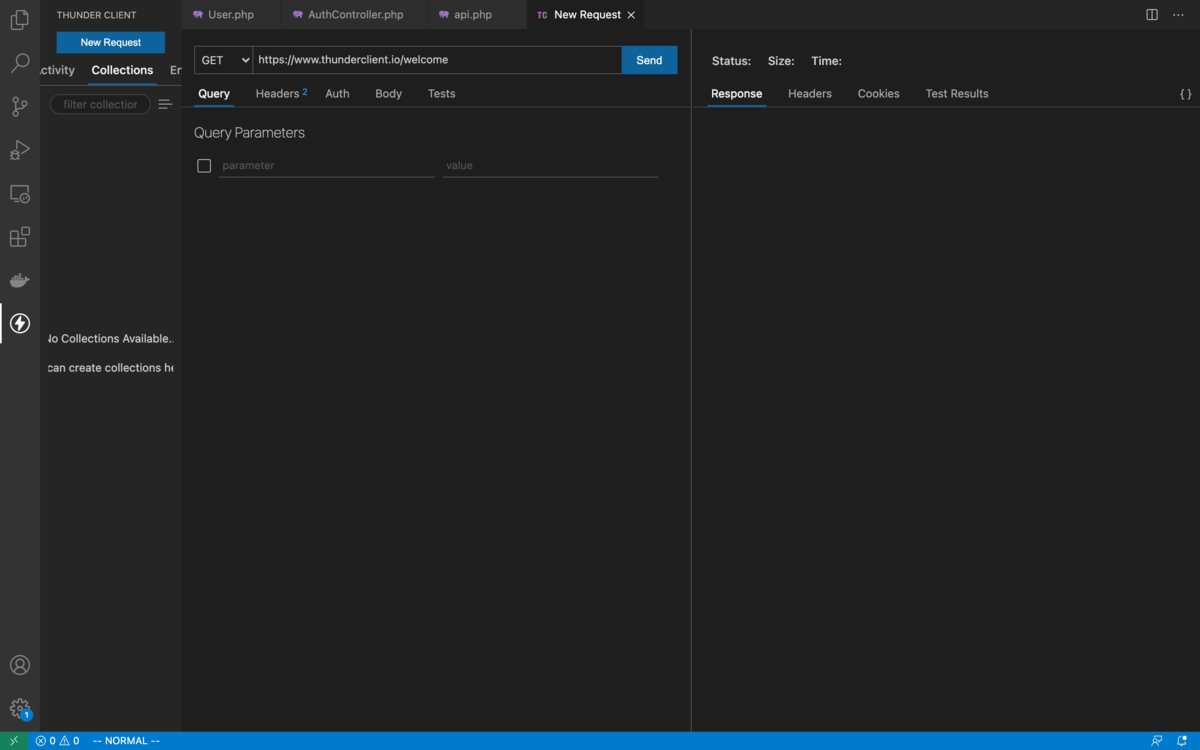
Task: Open Remote Explorer view
Action: click(x=19, y=194)
